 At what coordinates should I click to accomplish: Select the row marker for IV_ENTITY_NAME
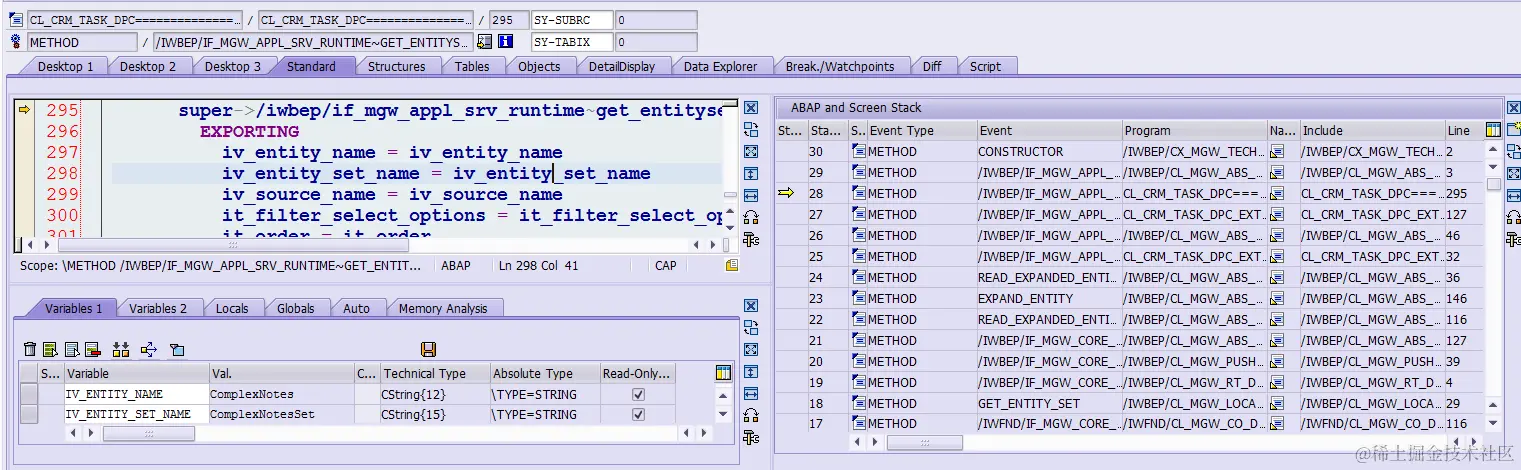tap(29, 395)
